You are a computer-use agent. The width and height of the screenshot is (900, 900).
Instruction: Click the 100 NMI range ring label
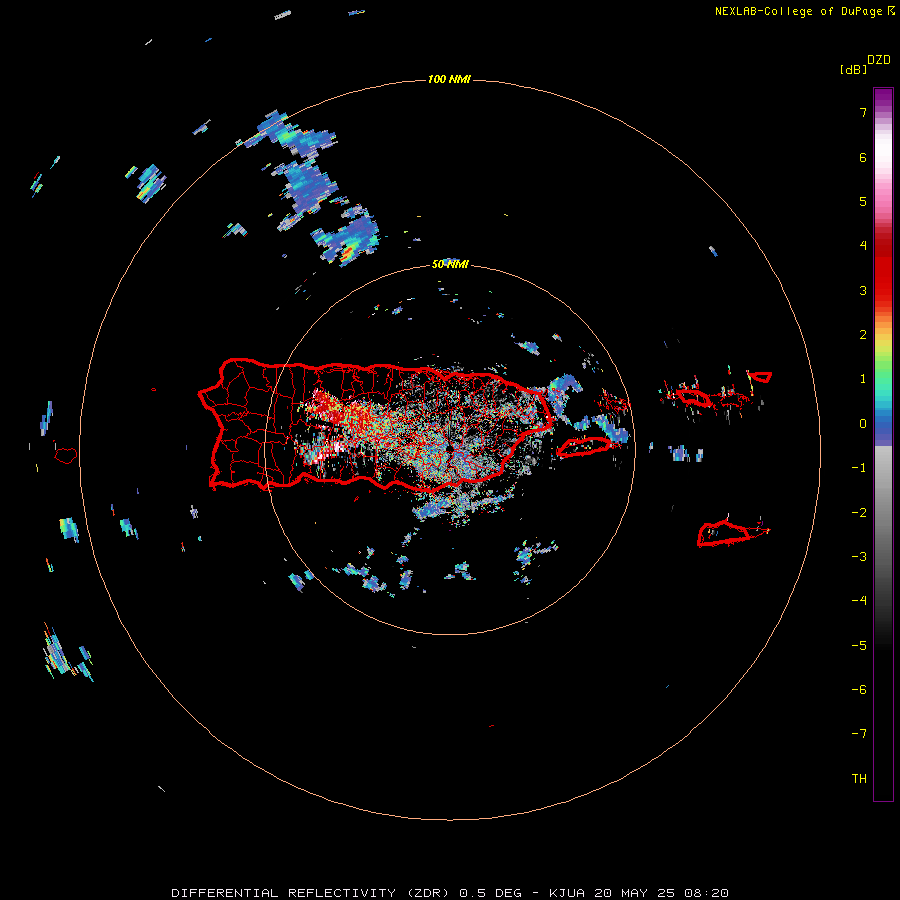[x=449, y=79]
